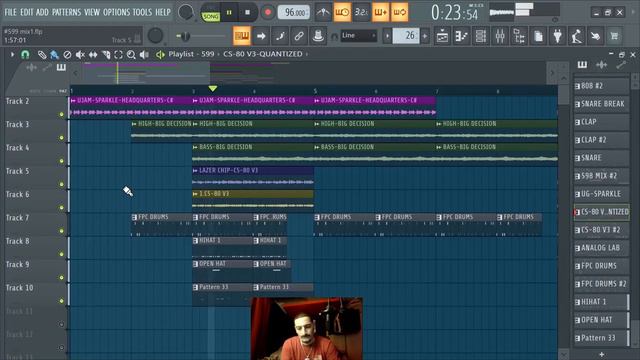Open the EDIT menu
Image resolution: width=640 pixels, height=360 pixels.
point(27,12)
